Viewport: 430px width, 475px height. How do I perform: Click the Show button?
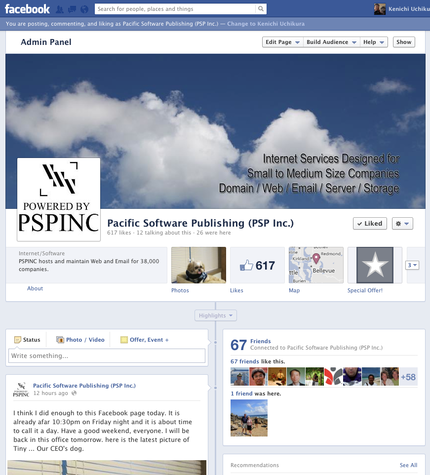pos(404,42)
